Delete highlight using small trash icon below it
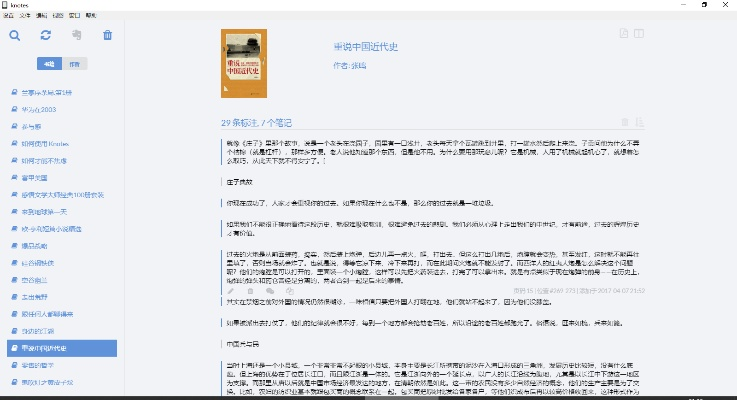 pos(252,292)
